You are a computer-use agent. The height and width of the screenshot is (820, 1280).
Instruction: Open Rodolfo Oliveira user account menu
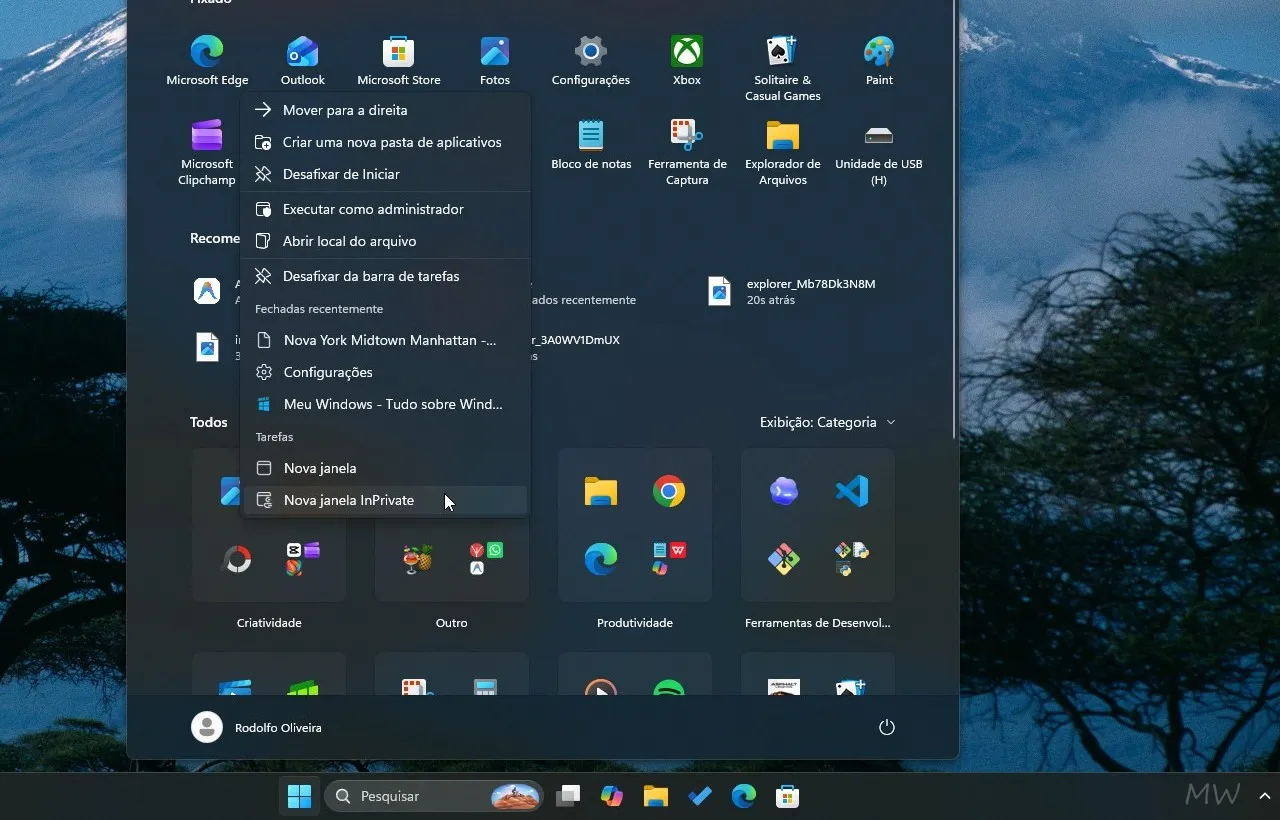(257, 728)
